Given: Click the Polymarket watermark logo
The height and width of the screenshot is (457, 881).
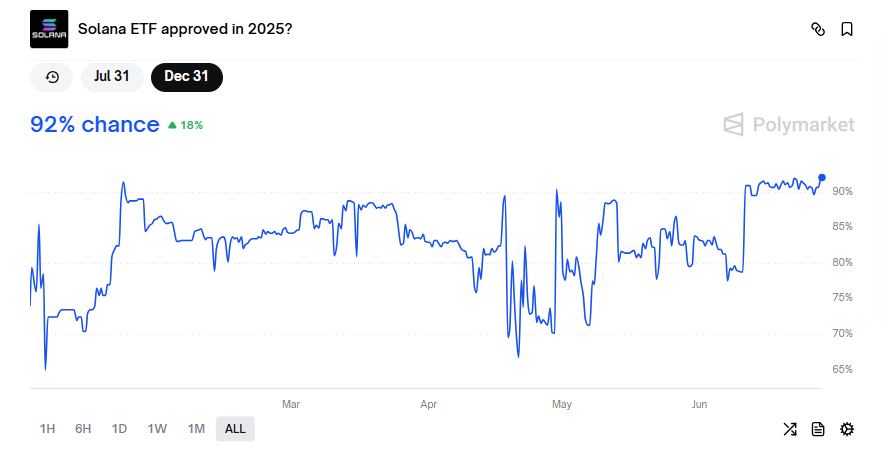Looking at the screenshot, I should point(789,125).
